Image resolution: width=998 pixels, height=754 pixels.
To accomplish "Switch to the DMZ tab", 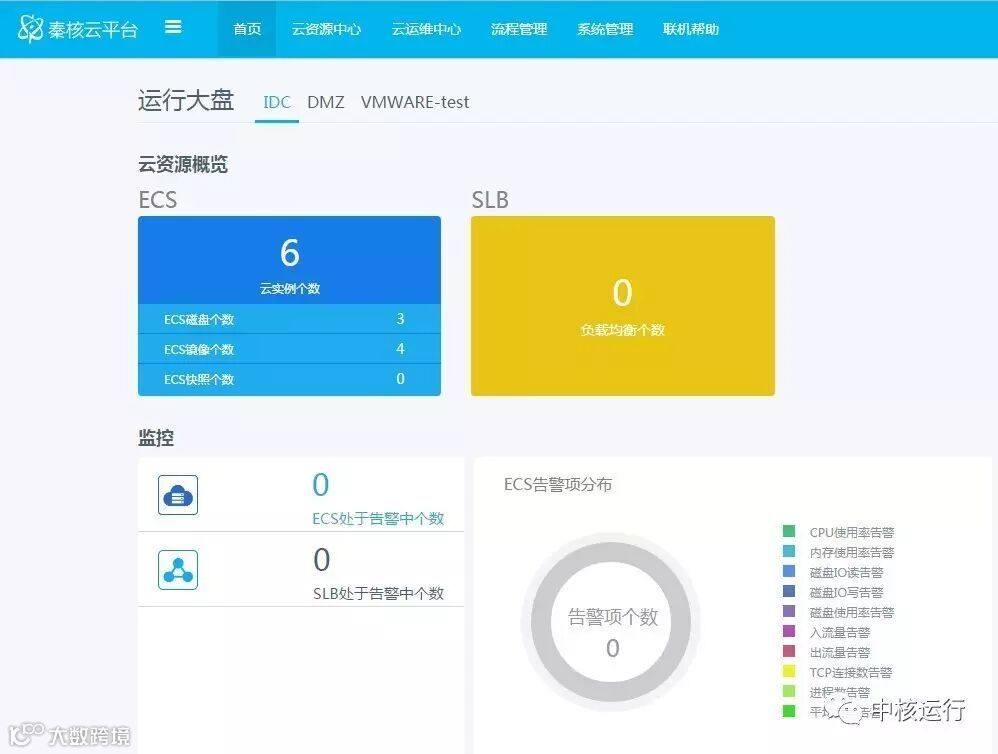I will pyautogui.click(x=326, y=102).
